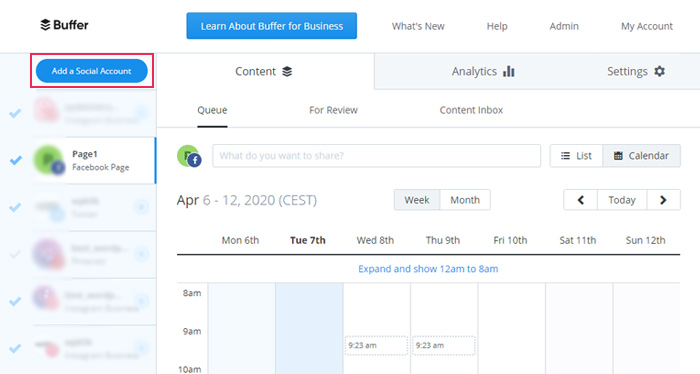700x374 pixels.
Task: Click Mon 6th column header
Action: 240,240
